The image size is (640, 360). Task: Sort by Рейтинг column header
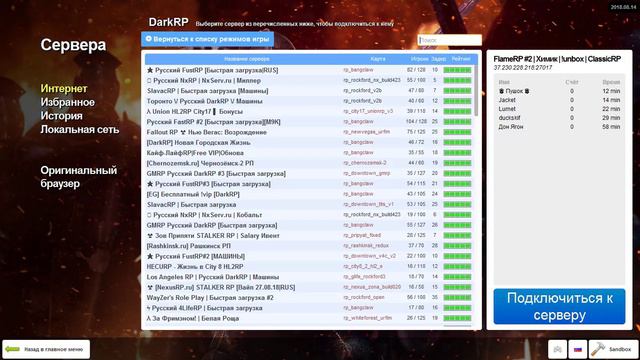(461, 59)
